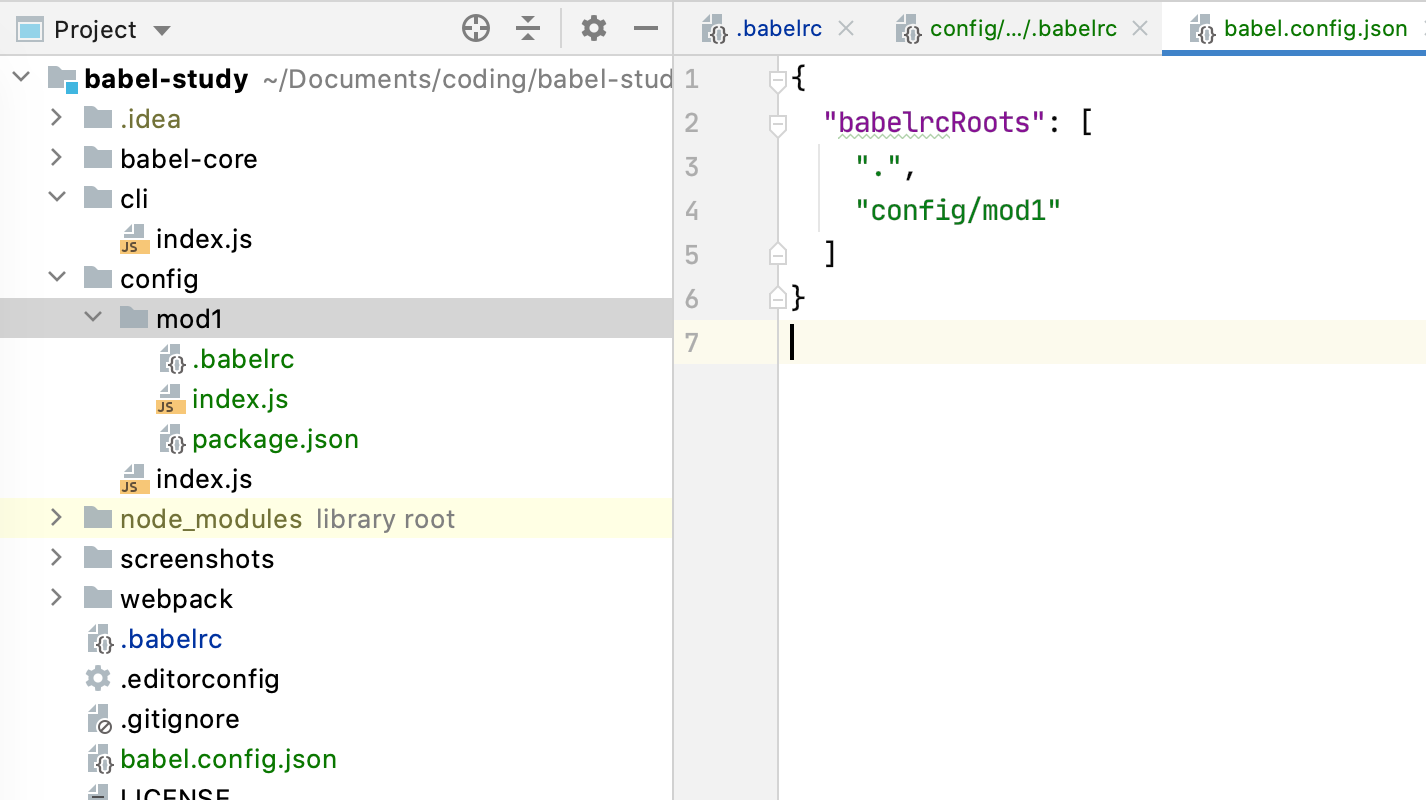Click the package.json file icon

click(x=171, y=439)
